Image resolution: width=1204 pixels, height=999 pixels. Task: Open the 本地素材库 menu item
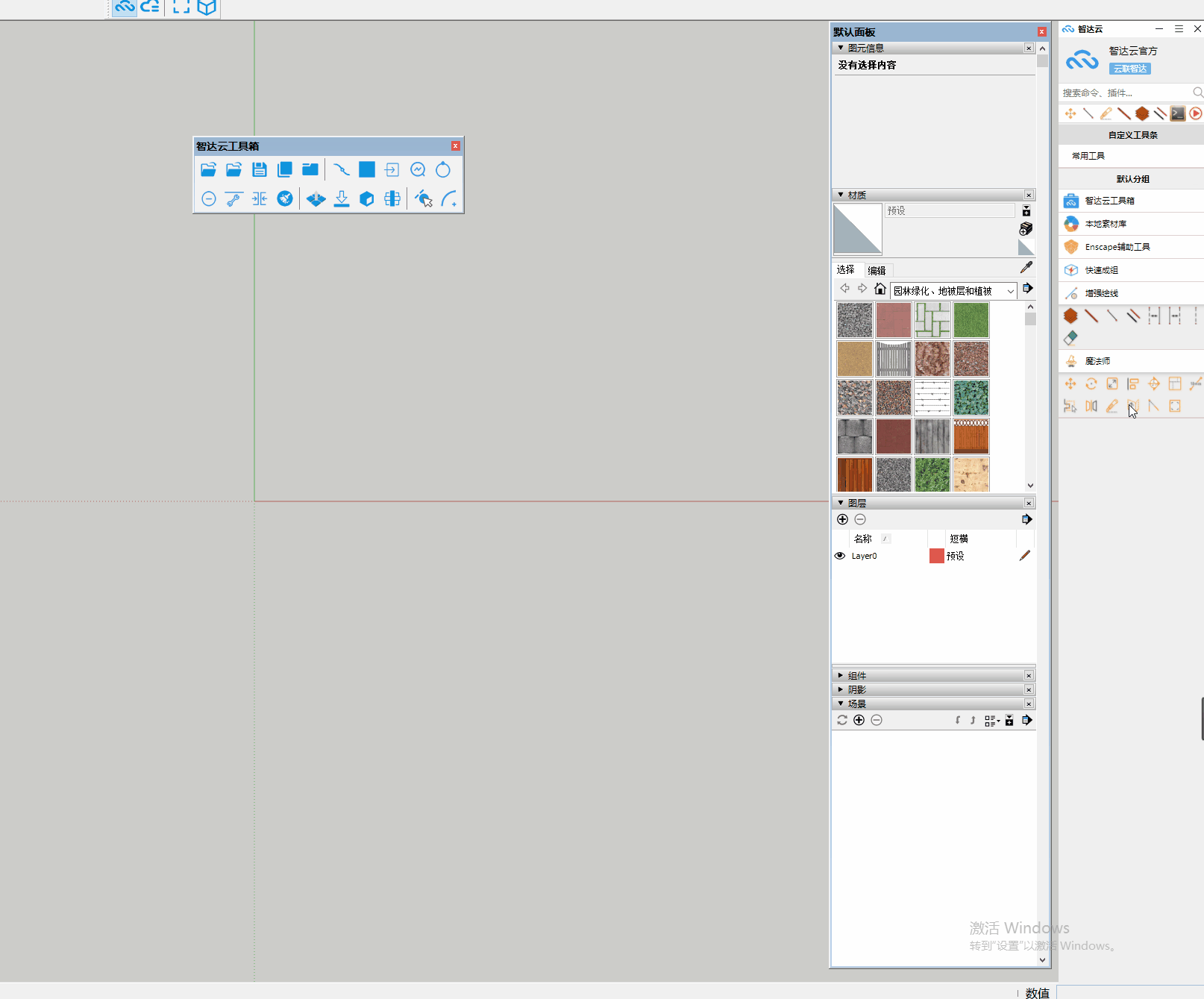[1106, 224]
